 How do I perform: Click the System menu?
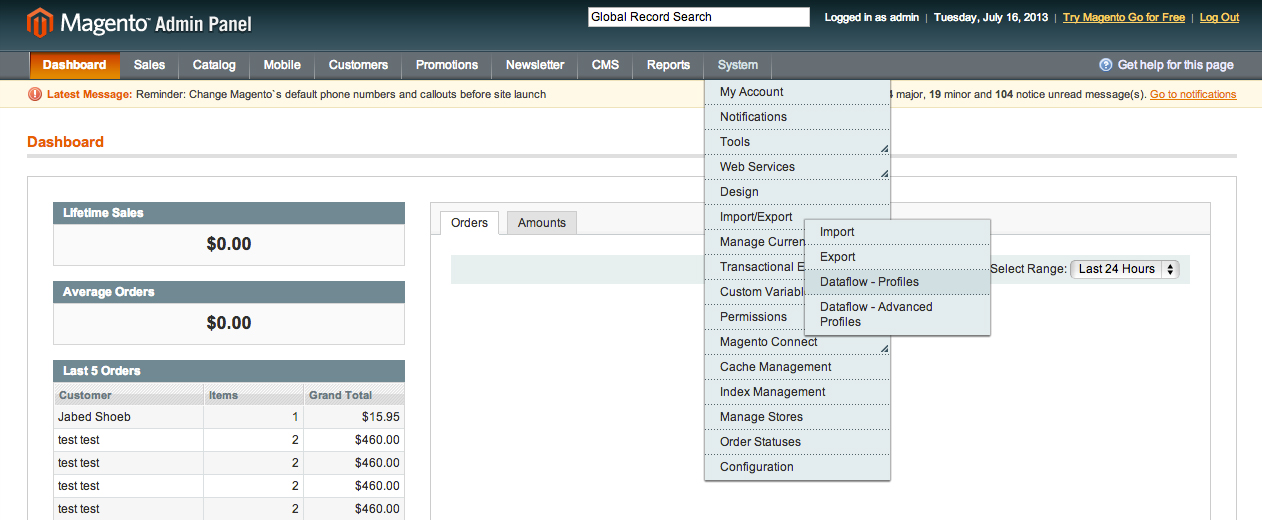pos(738,65)
